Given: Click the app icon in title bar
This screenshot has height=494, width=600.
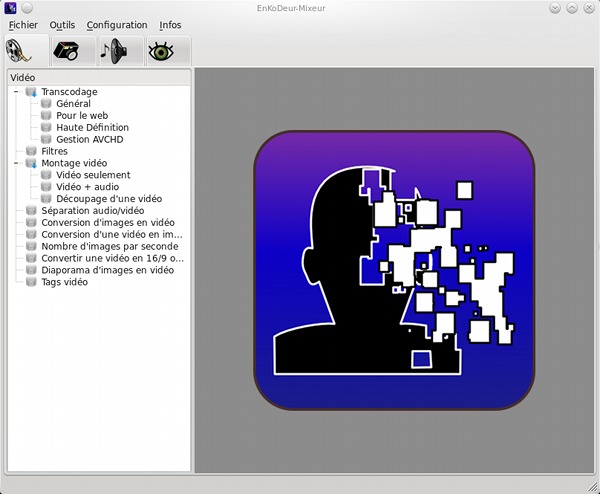Looking at the screenshot, I should 10,8.
